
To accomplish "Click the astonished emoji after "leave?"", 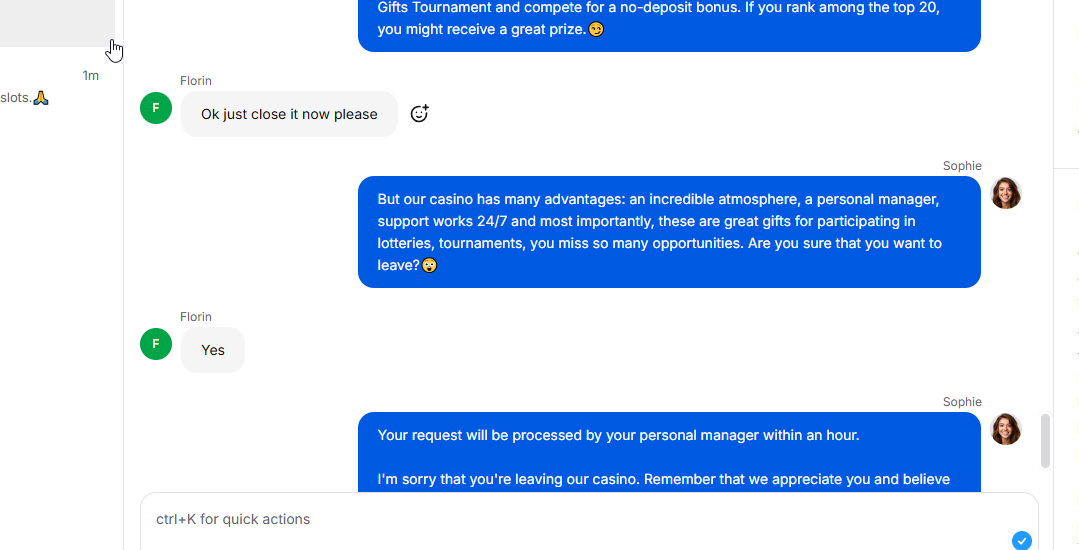I will click(x=429, y=265).
